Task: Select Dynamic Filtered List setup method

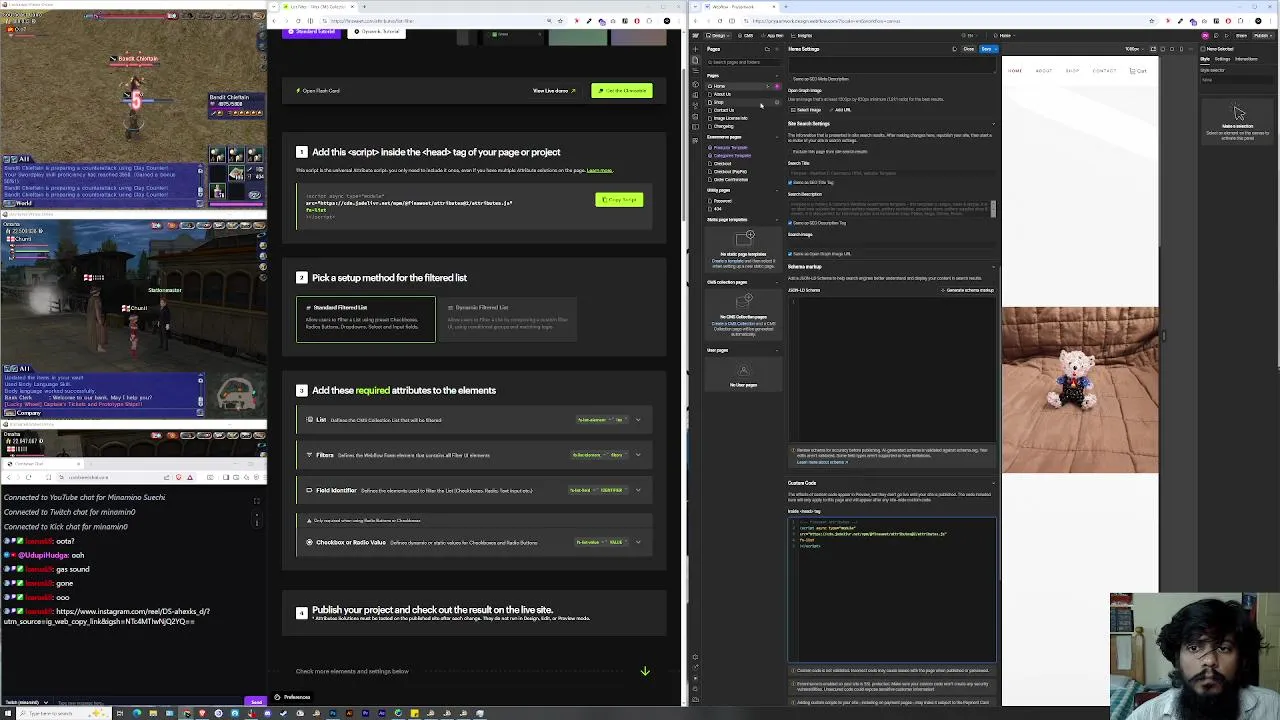Action: (508, 319)
